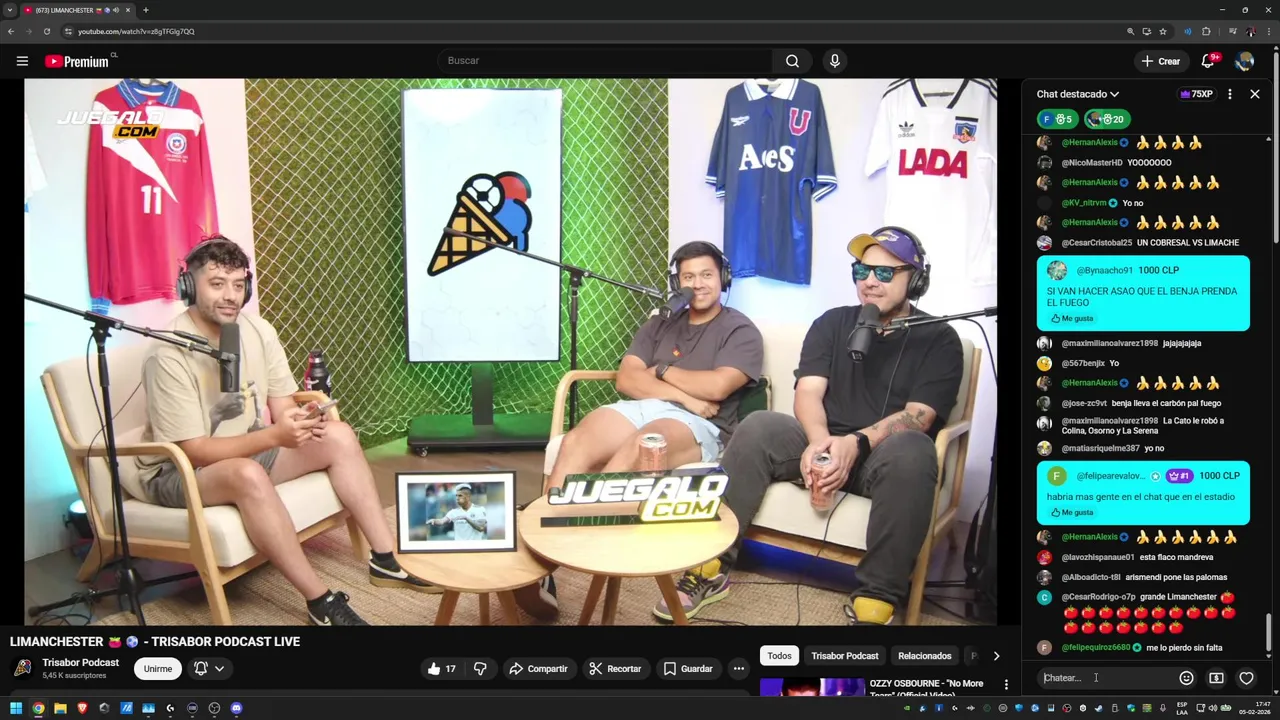Open the YouTube guide hamburger menu
The height and width of the screenshot is (720, 1280).
click(22, 61)
